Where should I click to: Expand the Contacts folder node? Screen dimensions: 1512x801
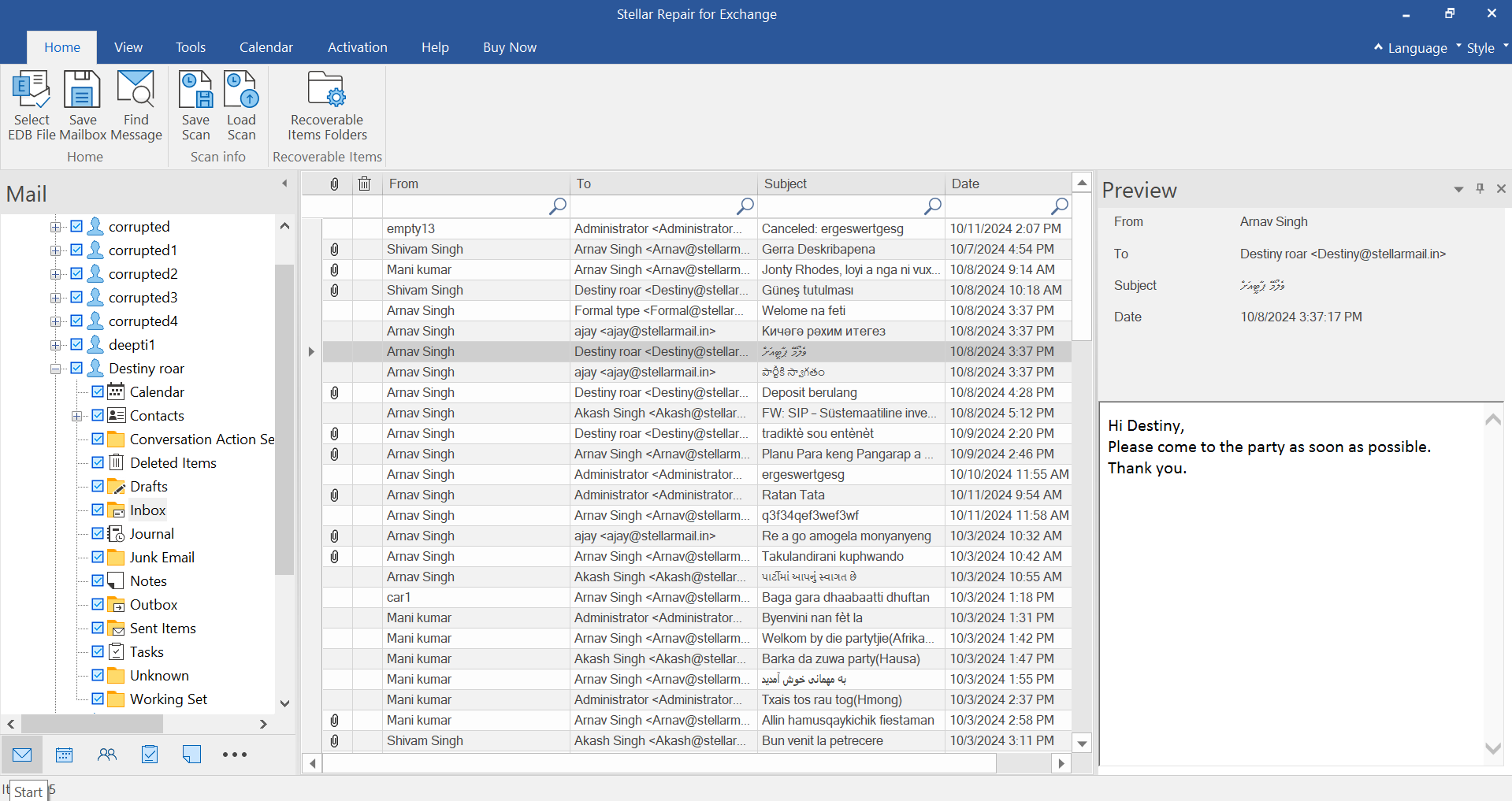tap(76, 416)
